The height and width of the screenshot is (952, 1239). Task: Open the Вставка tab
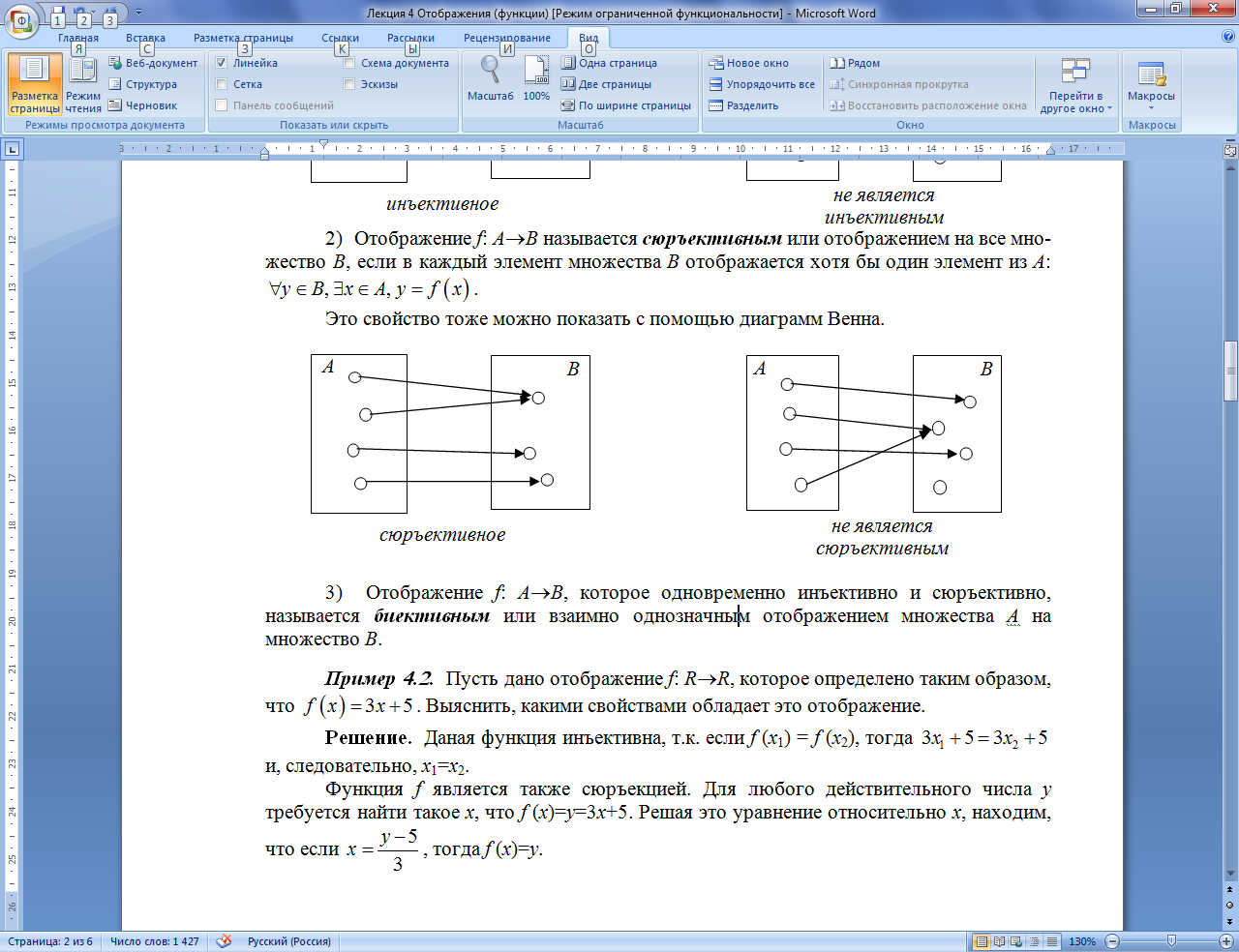point(145,38)
